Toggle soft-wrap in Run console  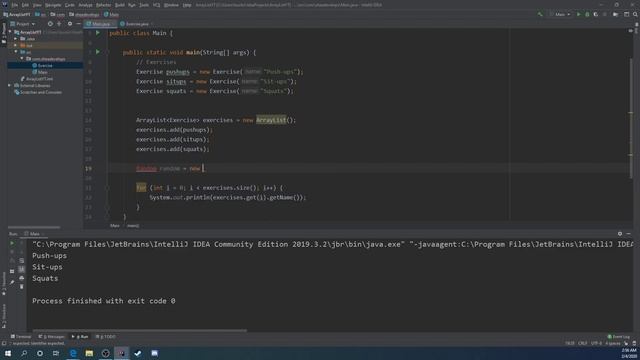coord(22,260)
